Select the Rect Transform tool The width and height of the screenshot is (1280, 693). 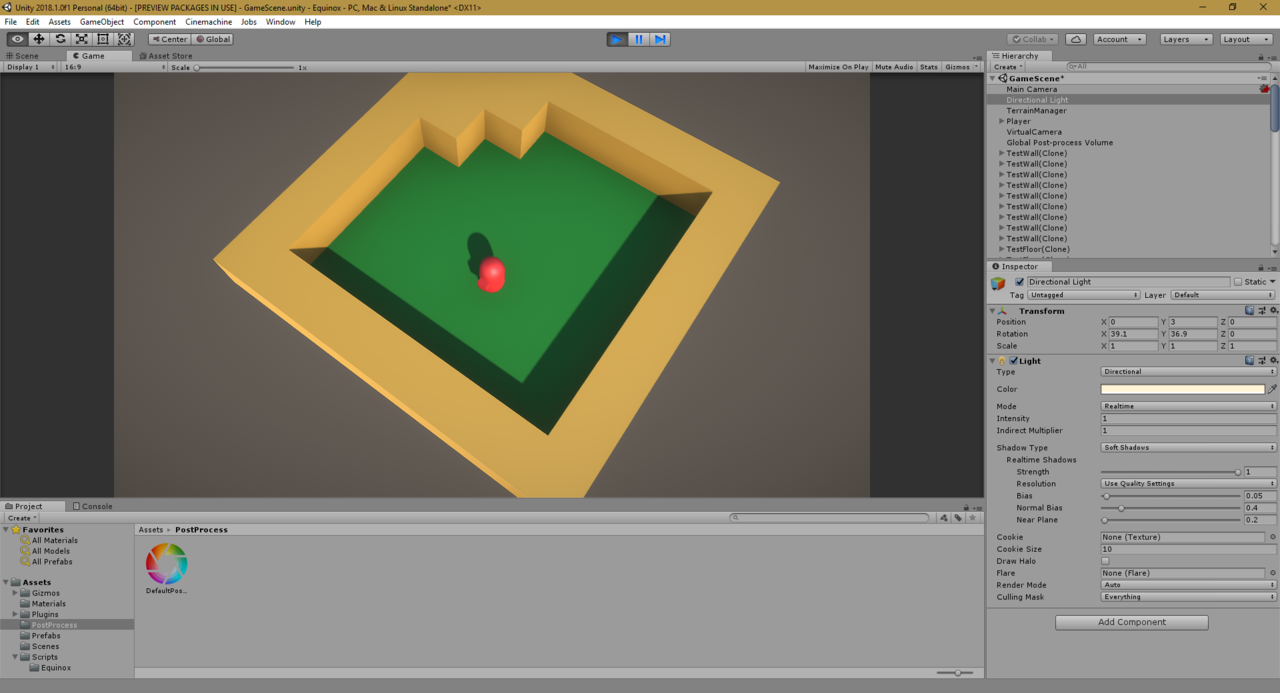103,39
